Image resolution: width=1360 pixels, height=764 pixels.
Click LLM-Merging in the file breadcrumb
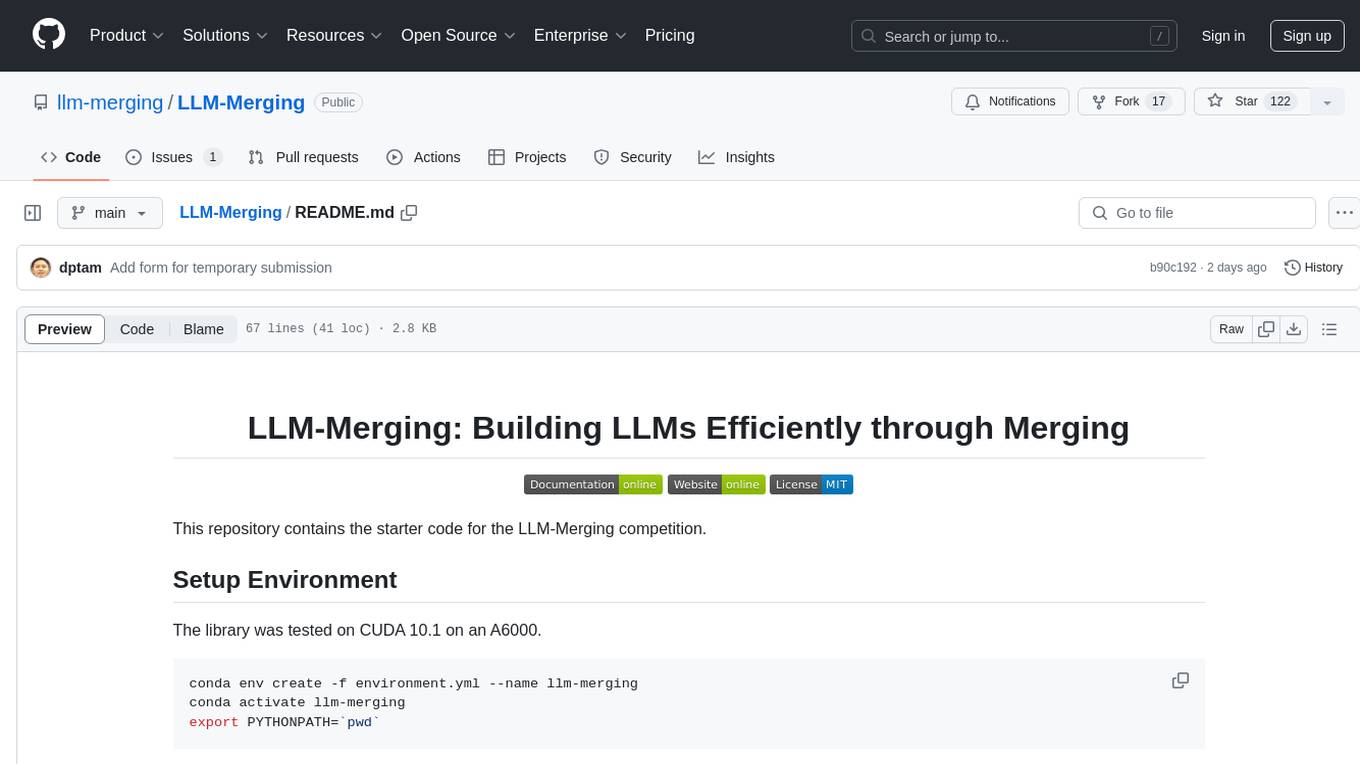click(230, 213)
